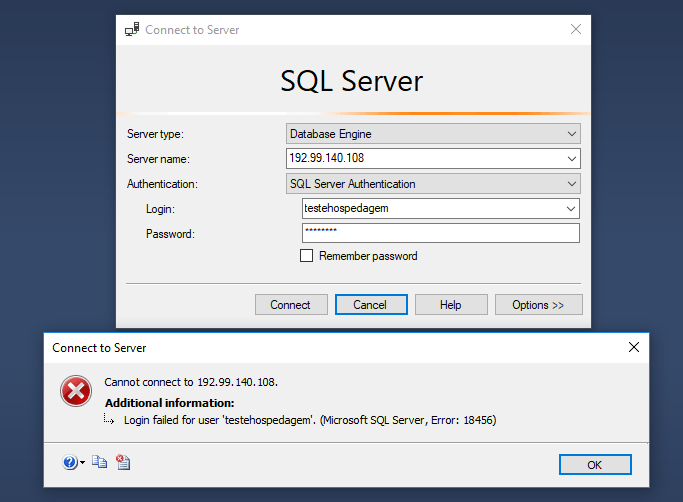
Task: Click the Connect button
Action: click(x=291, y=305)
